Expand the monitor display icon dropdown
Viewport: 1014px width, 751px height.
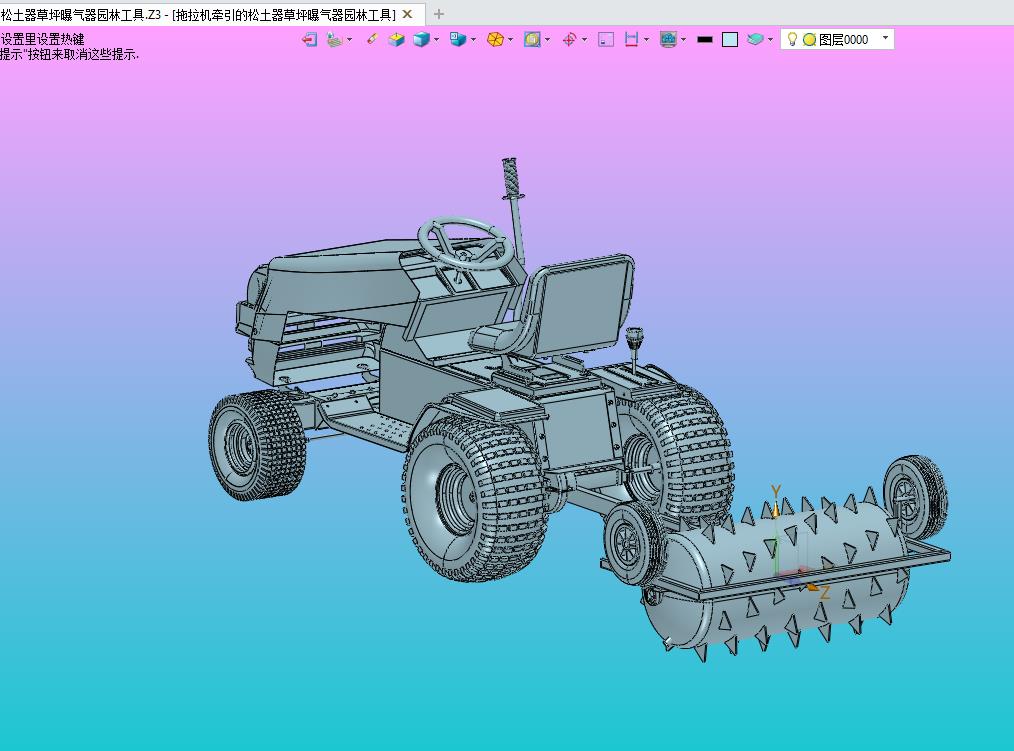(684, 39)
